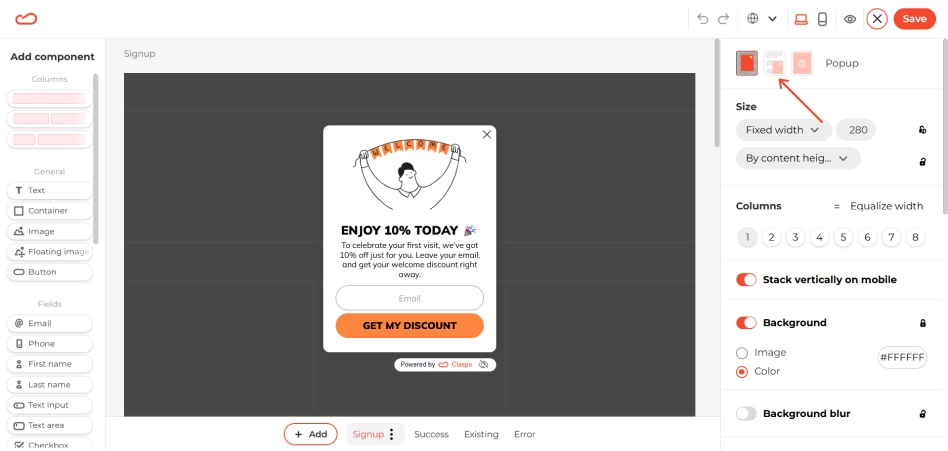Open the Fixed width dropdown

coord(782,130)
